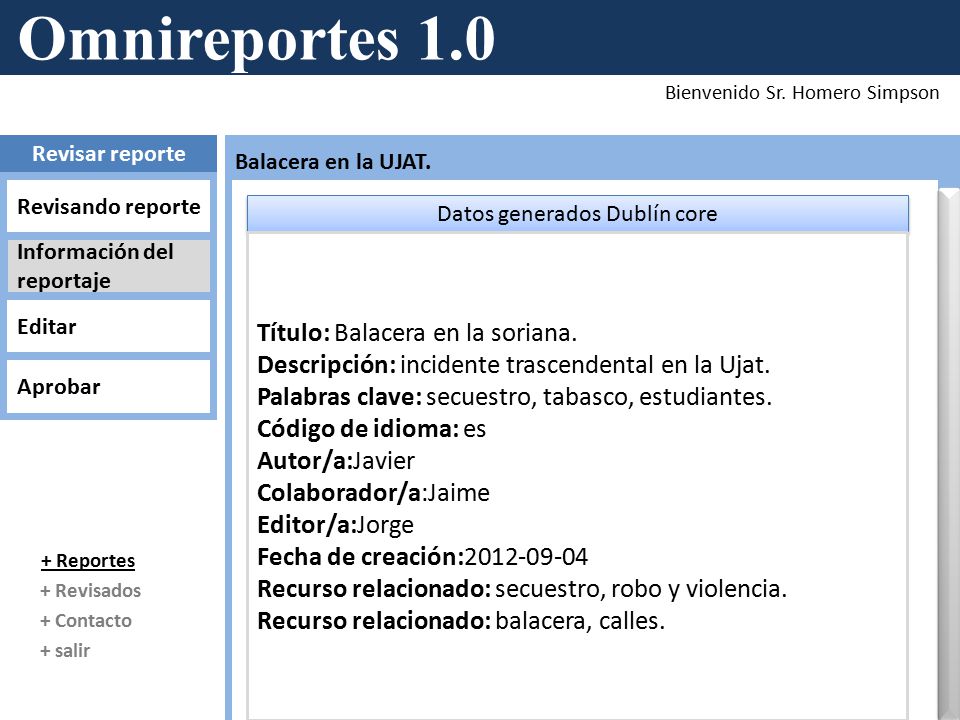Follow the + Contacto link

tap(86, 621)
